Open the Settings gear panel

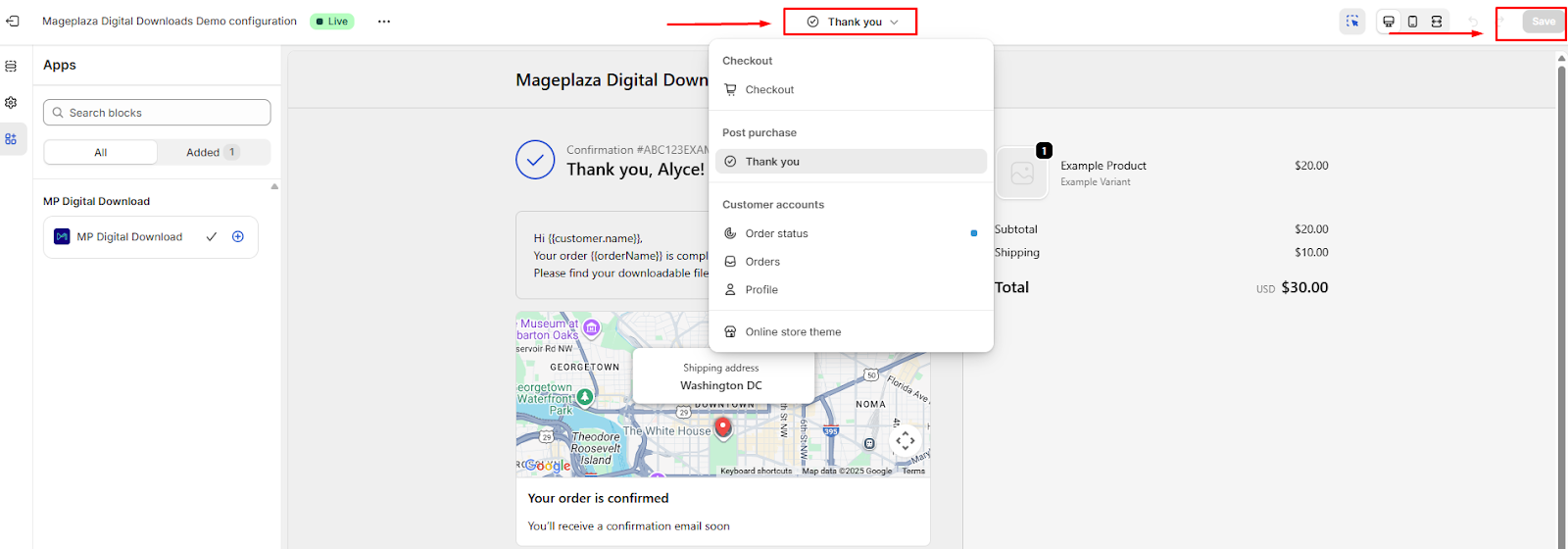pos(11,103)
